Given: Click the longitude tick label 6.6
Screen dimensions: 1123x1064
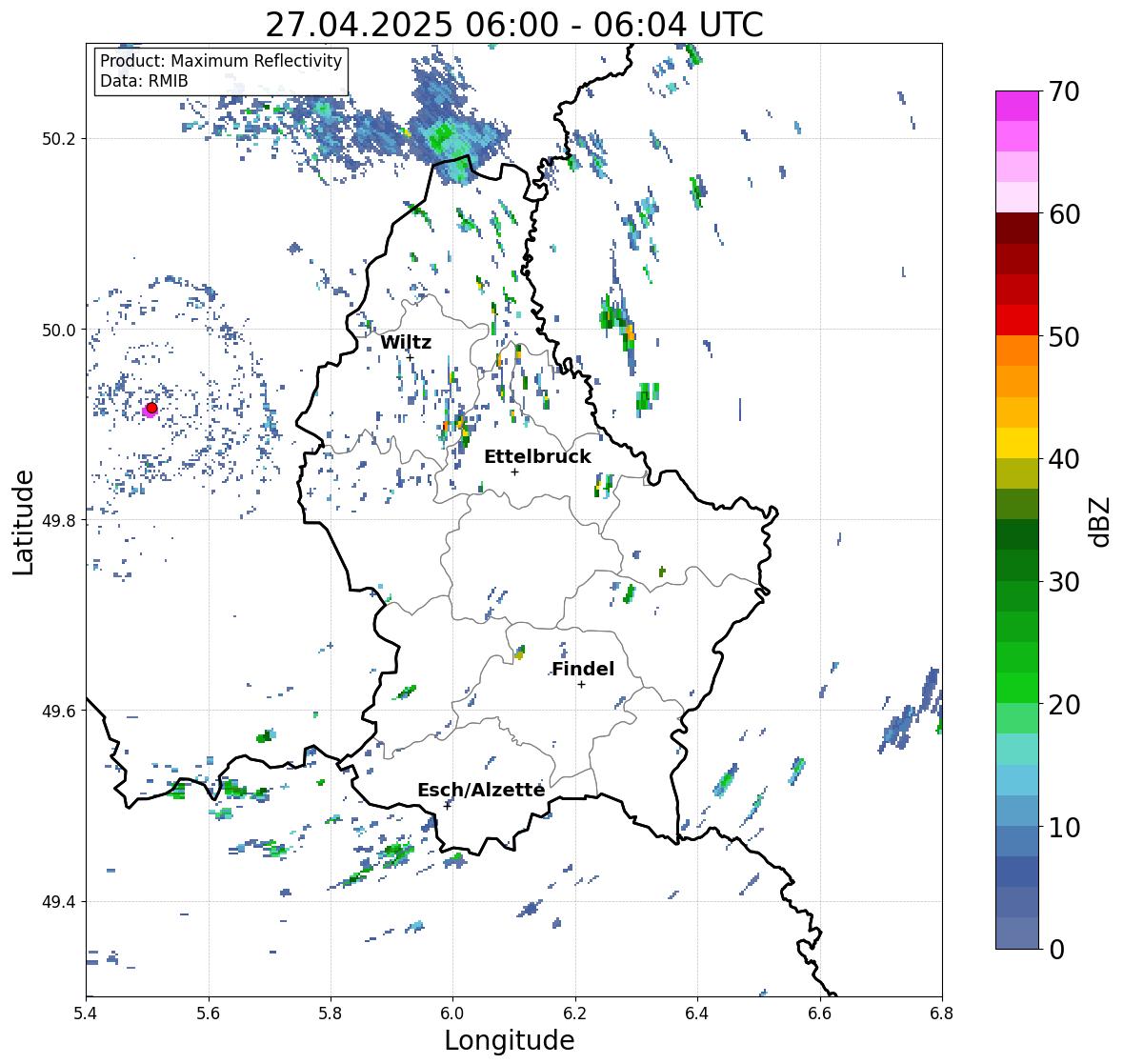Looking at the screenshot, I should coord(820,1013).
